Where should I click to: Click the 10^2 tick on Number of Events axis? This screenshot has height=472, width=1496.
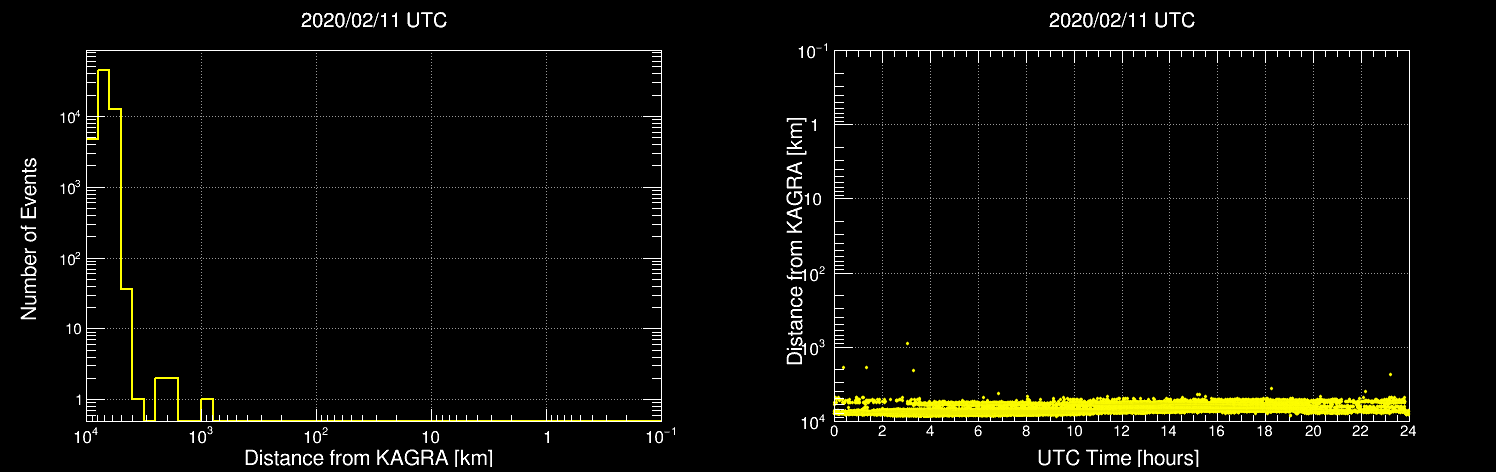[x=69, y=260]
